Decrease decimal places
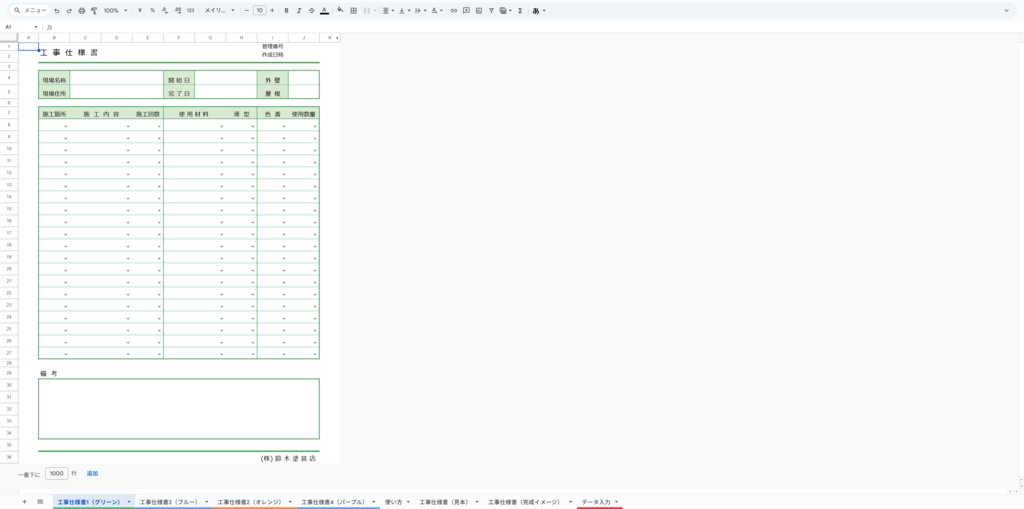 coord(165,10)
